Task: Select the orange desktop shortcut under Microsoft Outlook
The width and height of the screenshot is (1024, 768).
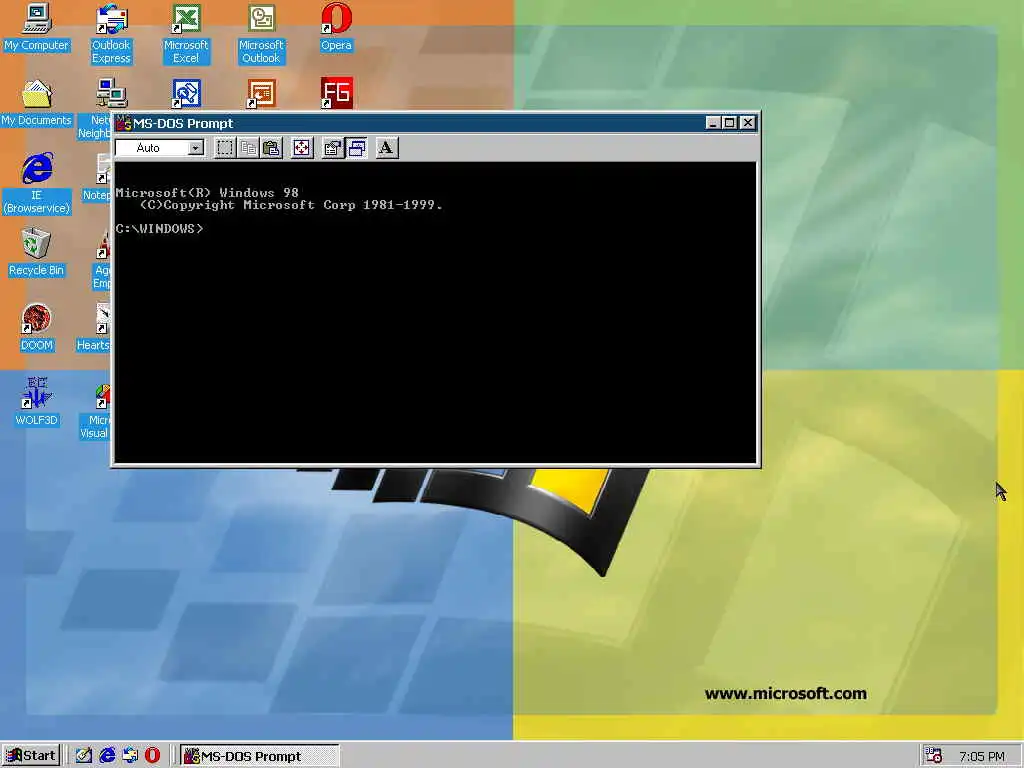Action: [x=261, y=93]
